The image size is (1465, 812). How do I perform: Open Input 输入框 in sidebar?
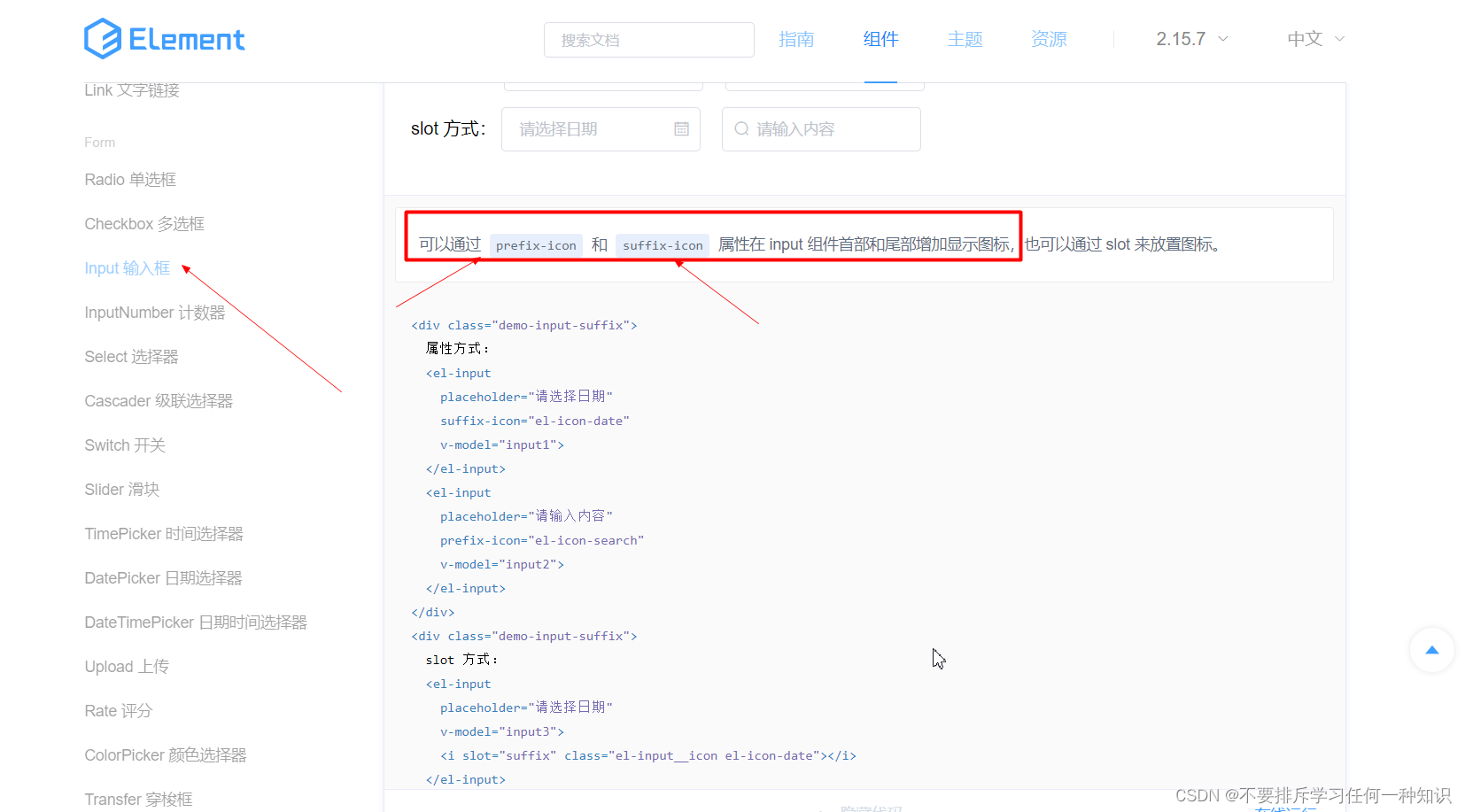point(127,268)
